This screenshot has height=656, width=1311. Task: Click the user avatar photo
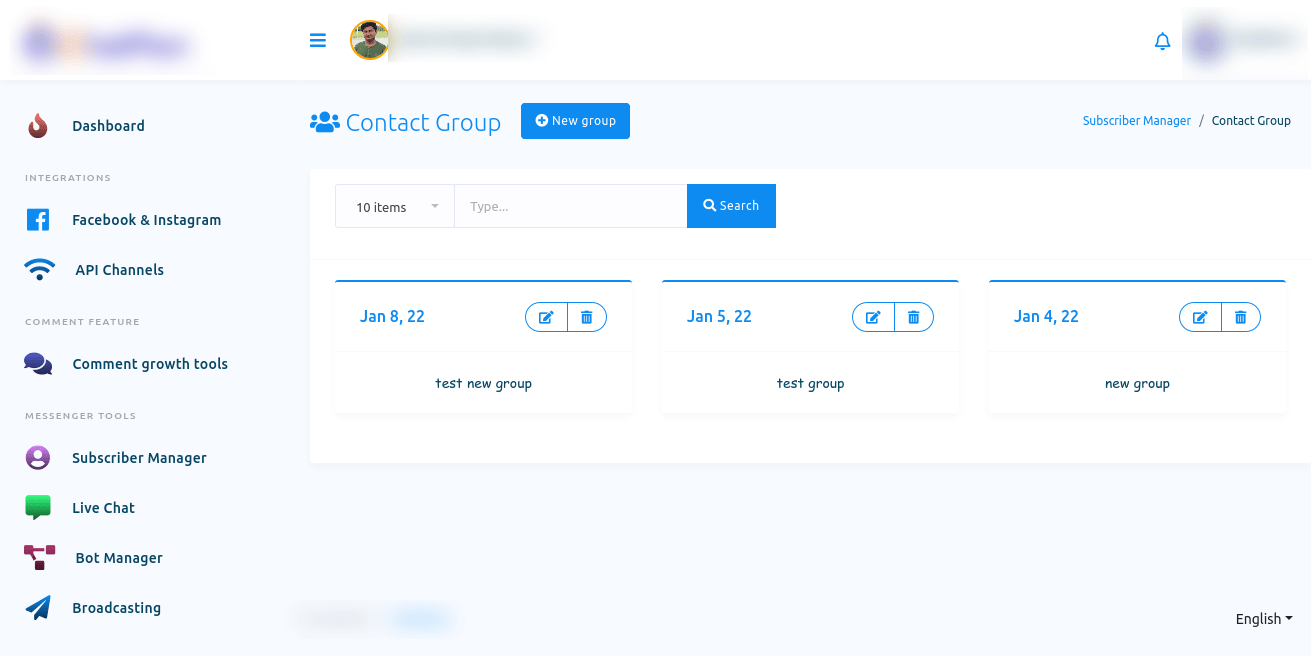tap(369, 40)
